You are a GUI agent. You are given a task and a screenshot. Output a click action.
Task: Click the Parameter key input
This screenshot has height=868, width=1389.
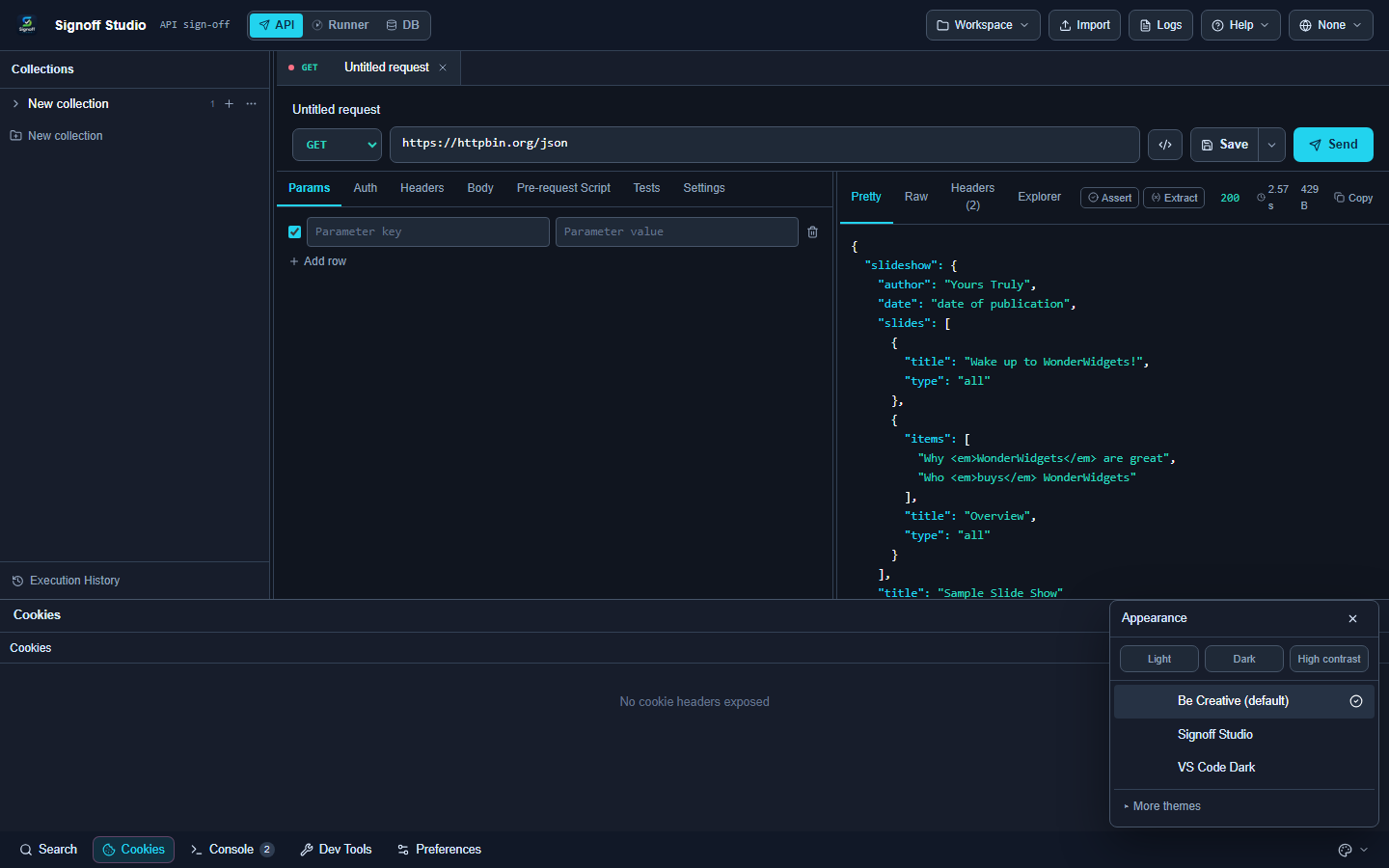428,232
